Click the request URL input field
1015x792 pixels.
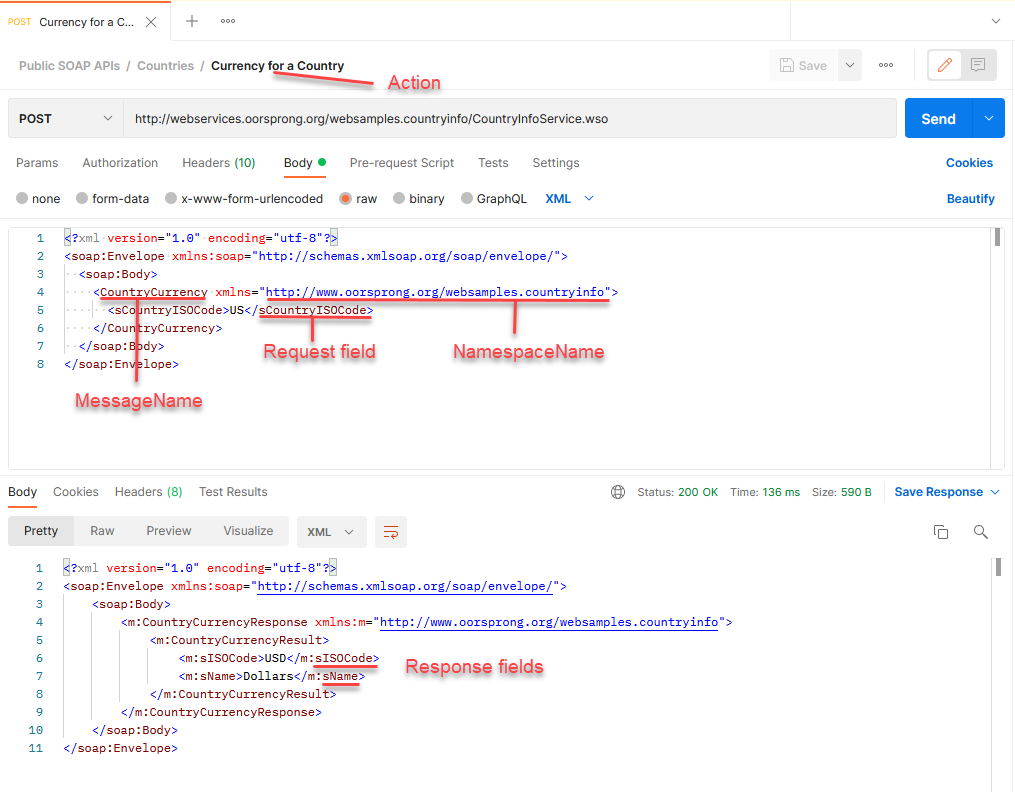point(510,118)
